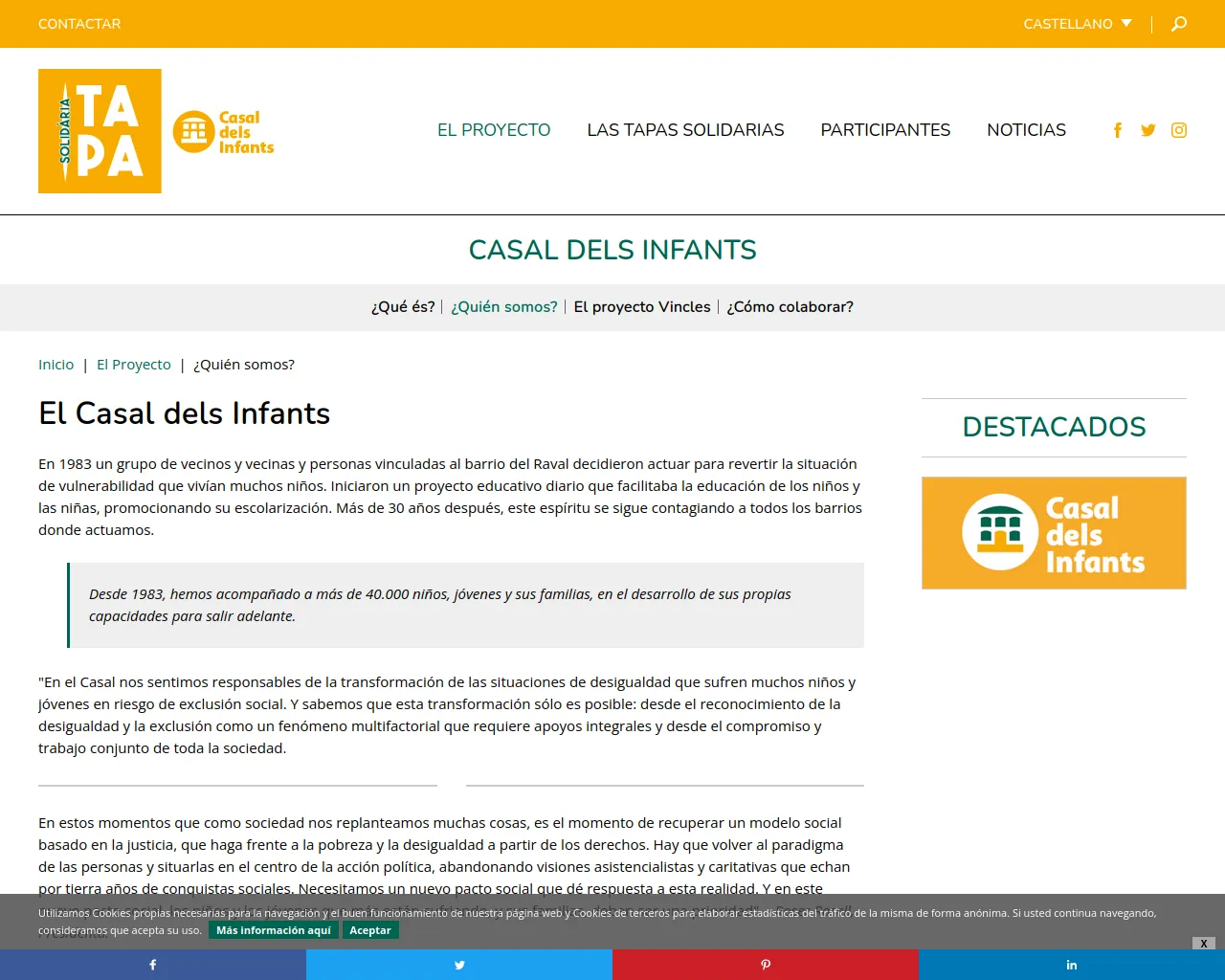Screen dimensions: 1225x980
Task: Click the Tapa Solidària logo
Action: [x=100, y=131]
